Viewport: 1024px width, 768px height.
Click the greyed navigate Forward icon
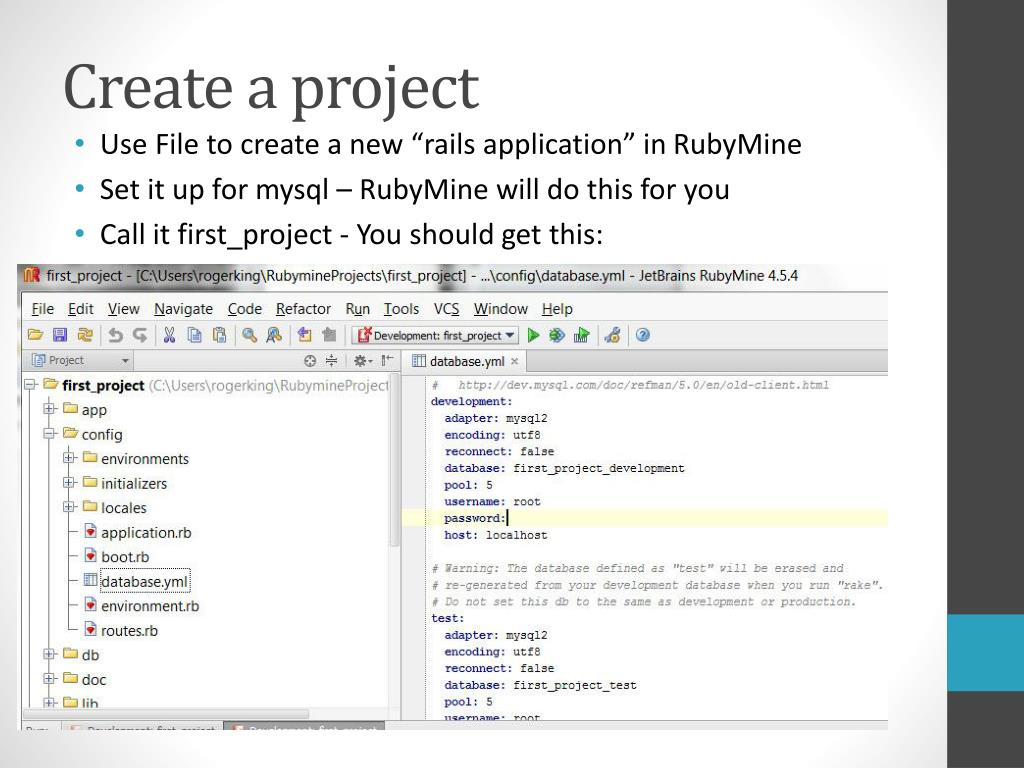pos(329,335)
